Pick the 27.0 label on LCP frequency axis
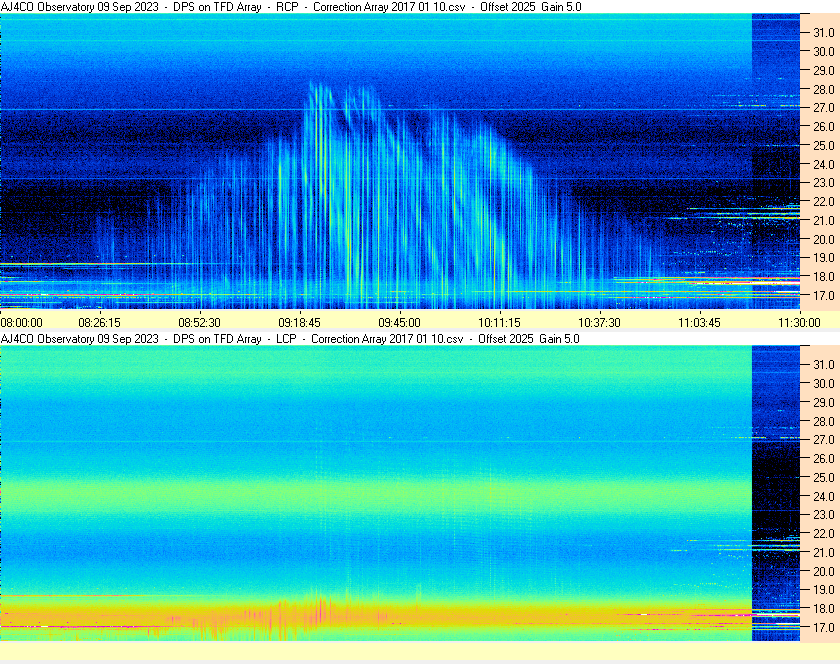This screenshot has height=664, width=840. click(824, 440)
